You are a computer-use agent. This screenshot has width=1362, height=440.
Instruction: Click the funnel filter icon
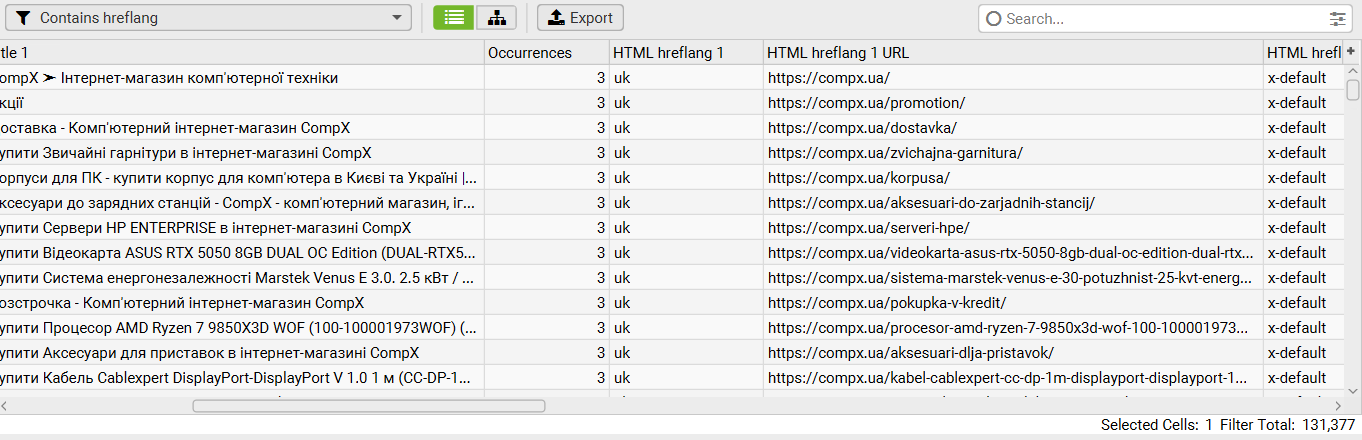[24, 18]
